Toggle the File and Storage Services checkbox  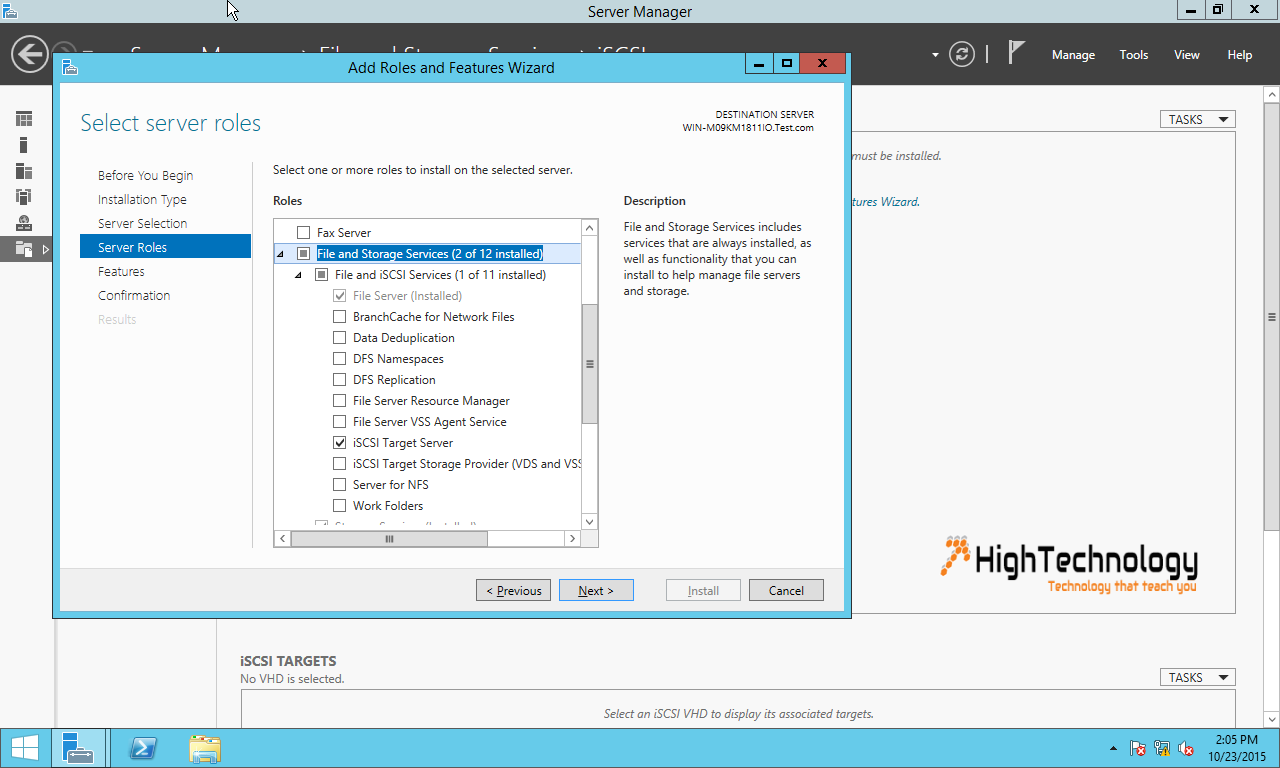(304, 253)
